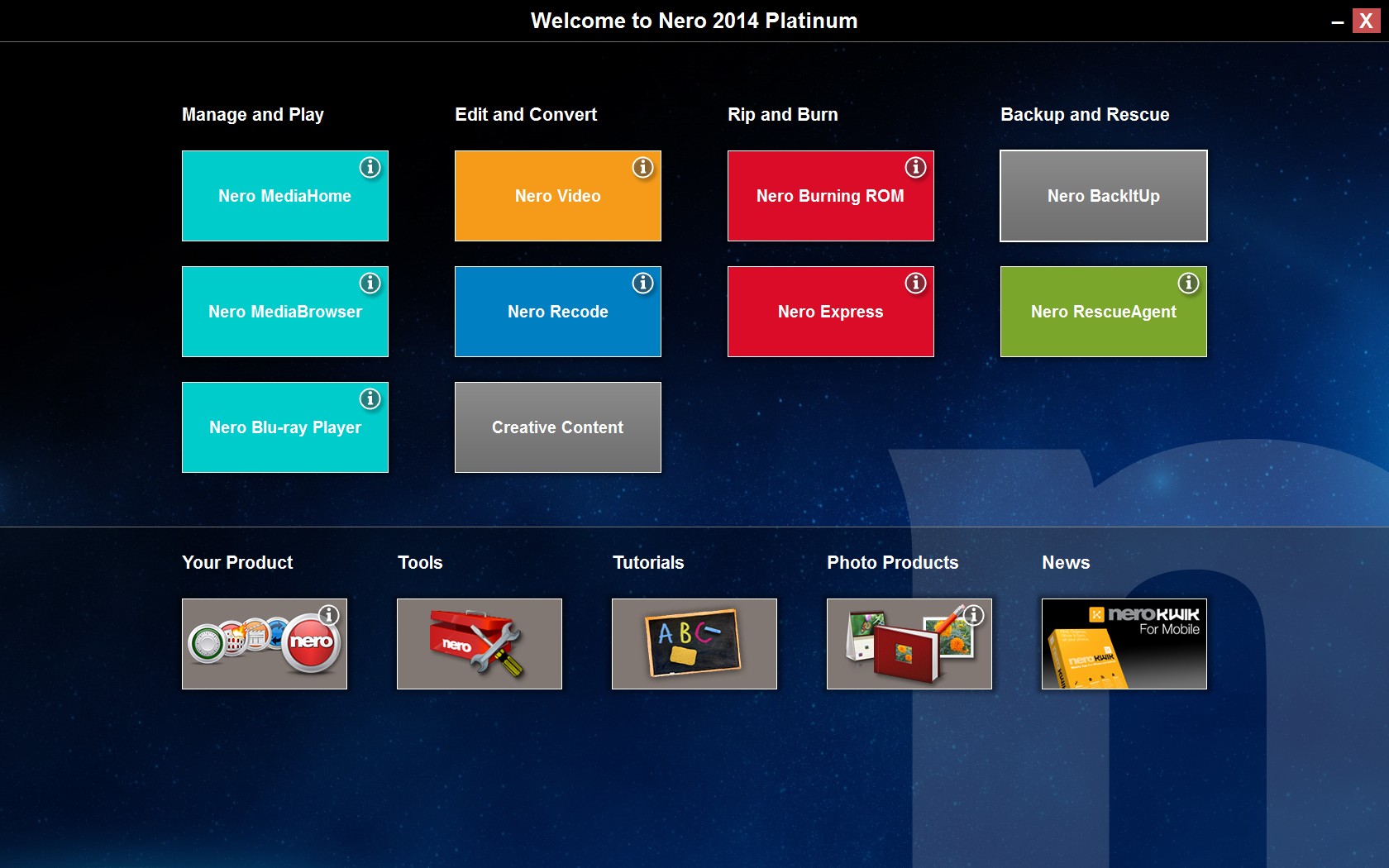Open Nero Video
The width and height of the screenshot is (1389, 868).
tap(558, 196)
